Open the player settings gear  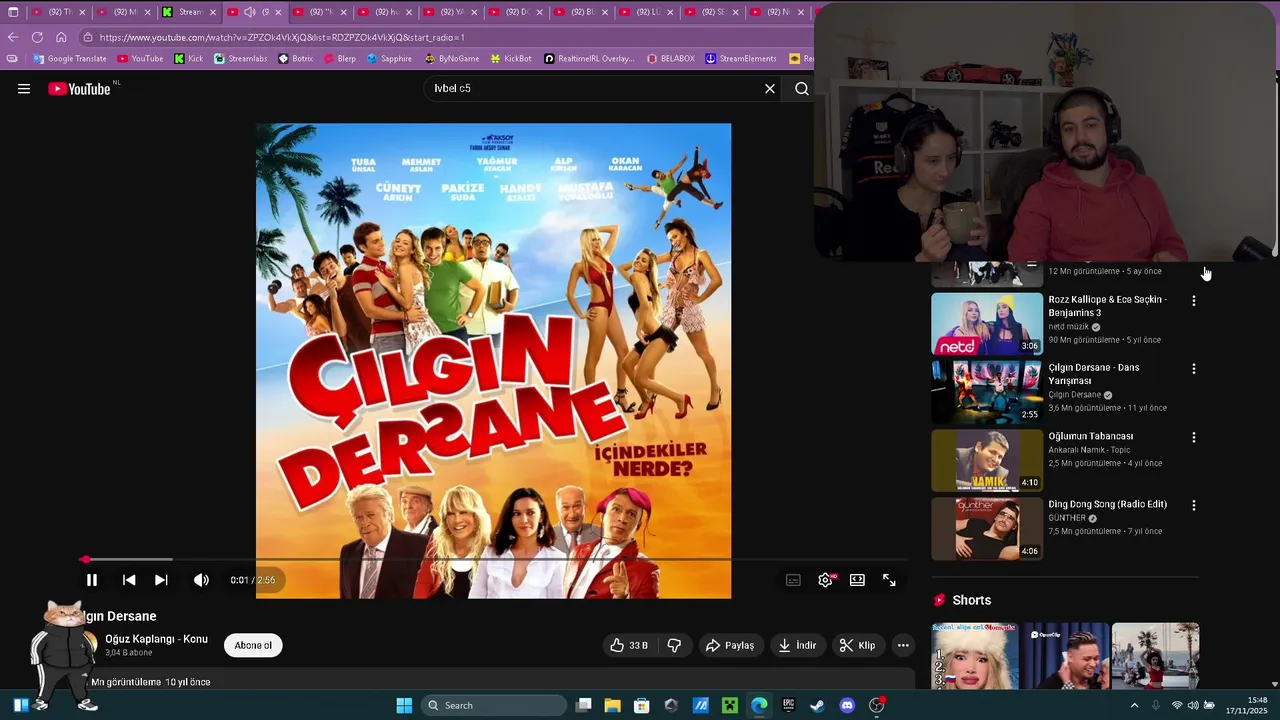[825, 580]
